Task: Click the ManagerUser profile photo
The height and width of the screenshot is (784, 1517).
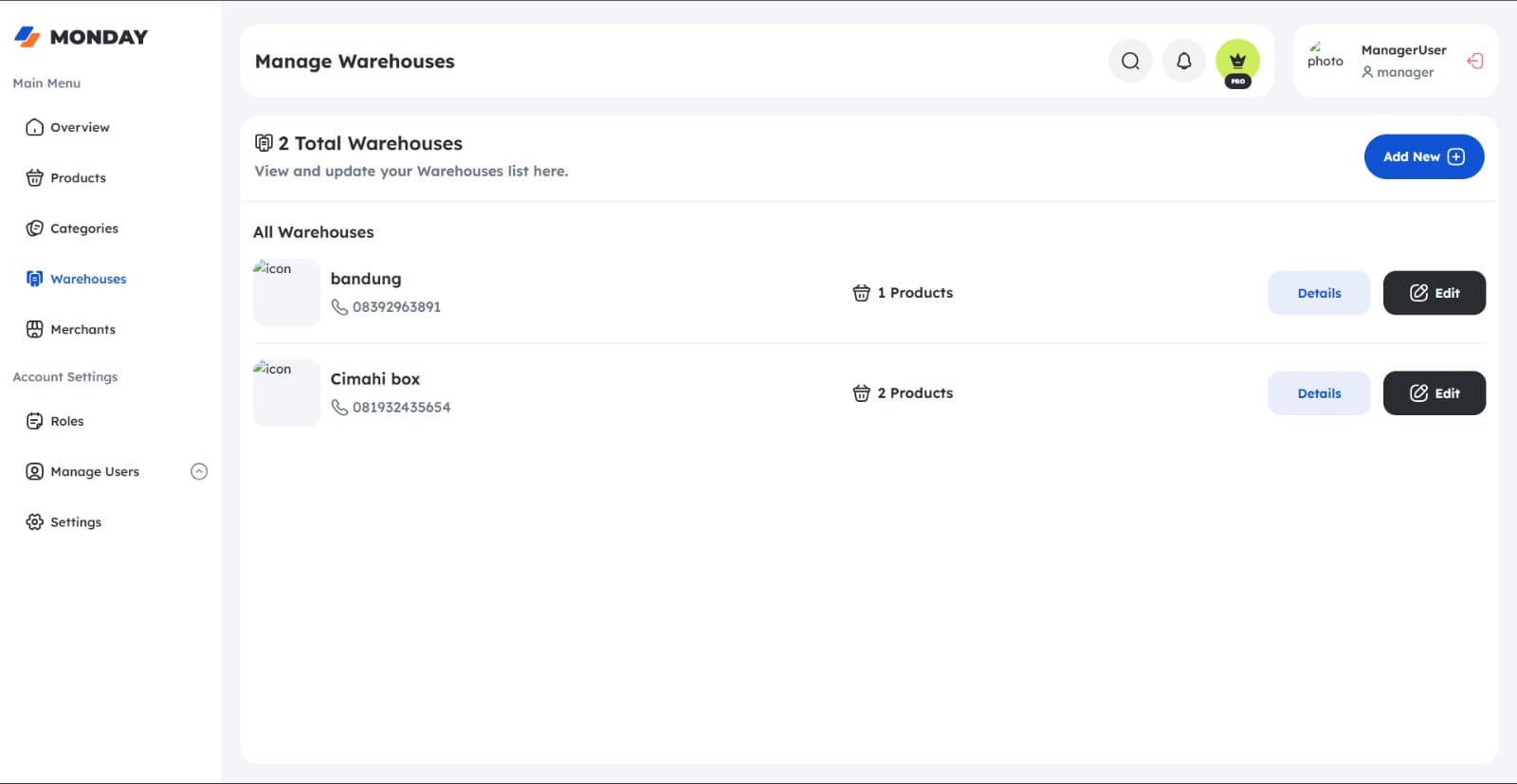Action: (1325, 56)
